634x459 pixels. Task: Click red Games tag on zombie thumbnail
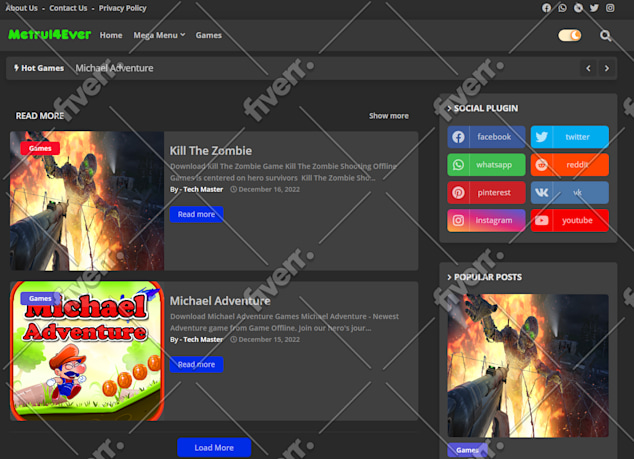[40, 148]
